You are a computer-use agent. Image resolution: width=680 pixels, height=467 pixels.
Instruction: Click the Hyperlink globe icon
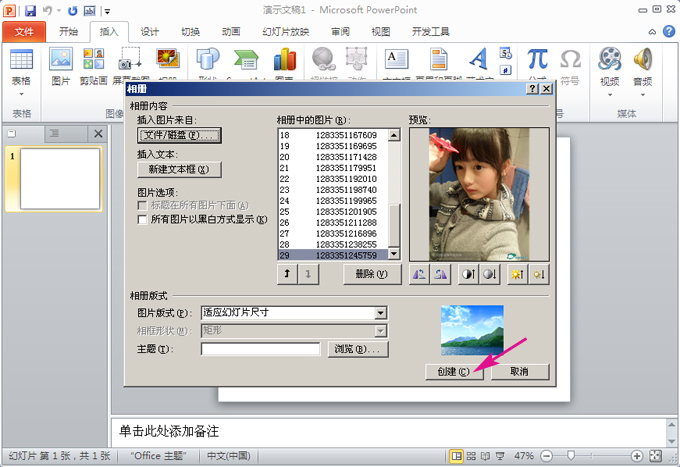click(324, 59)
